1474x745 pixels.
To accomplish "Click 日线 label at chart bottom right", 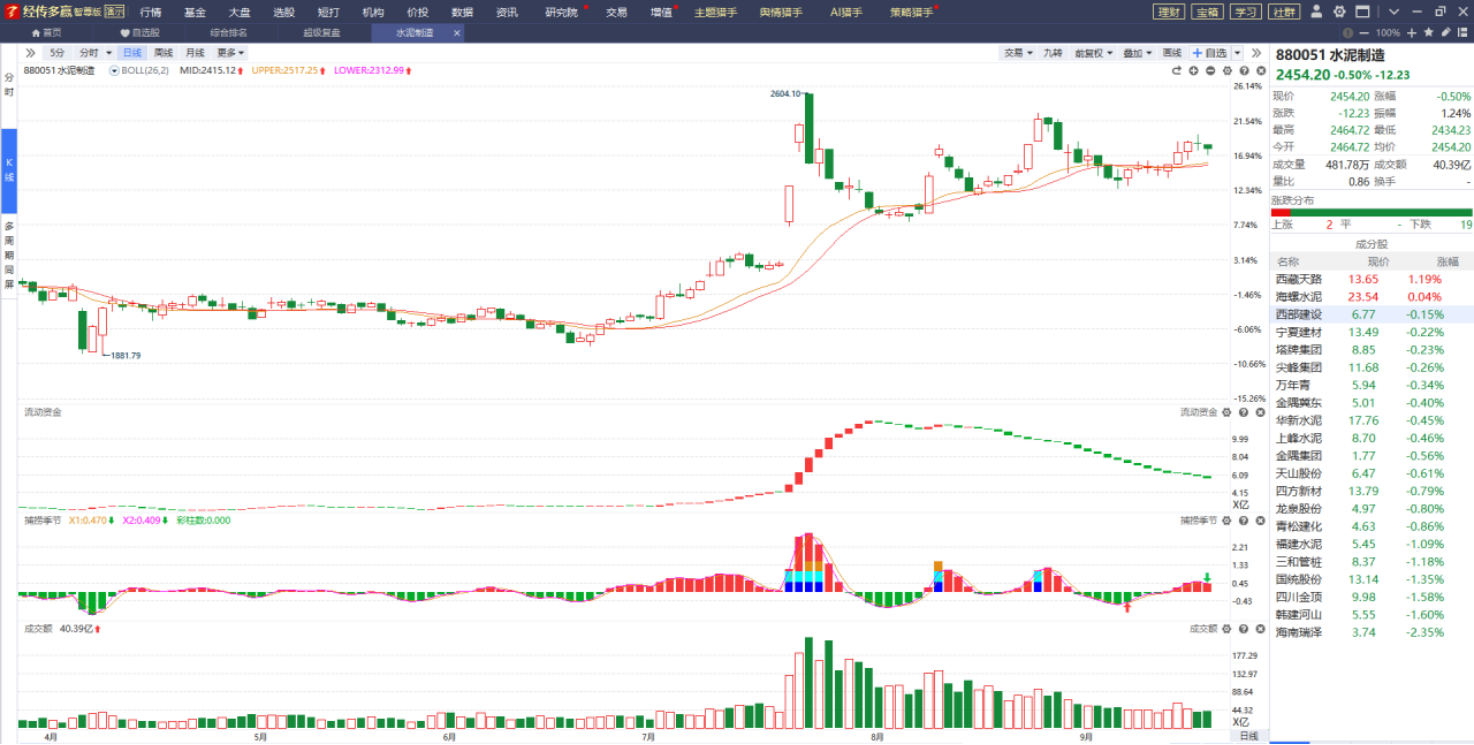I will tap(1248, 736).
